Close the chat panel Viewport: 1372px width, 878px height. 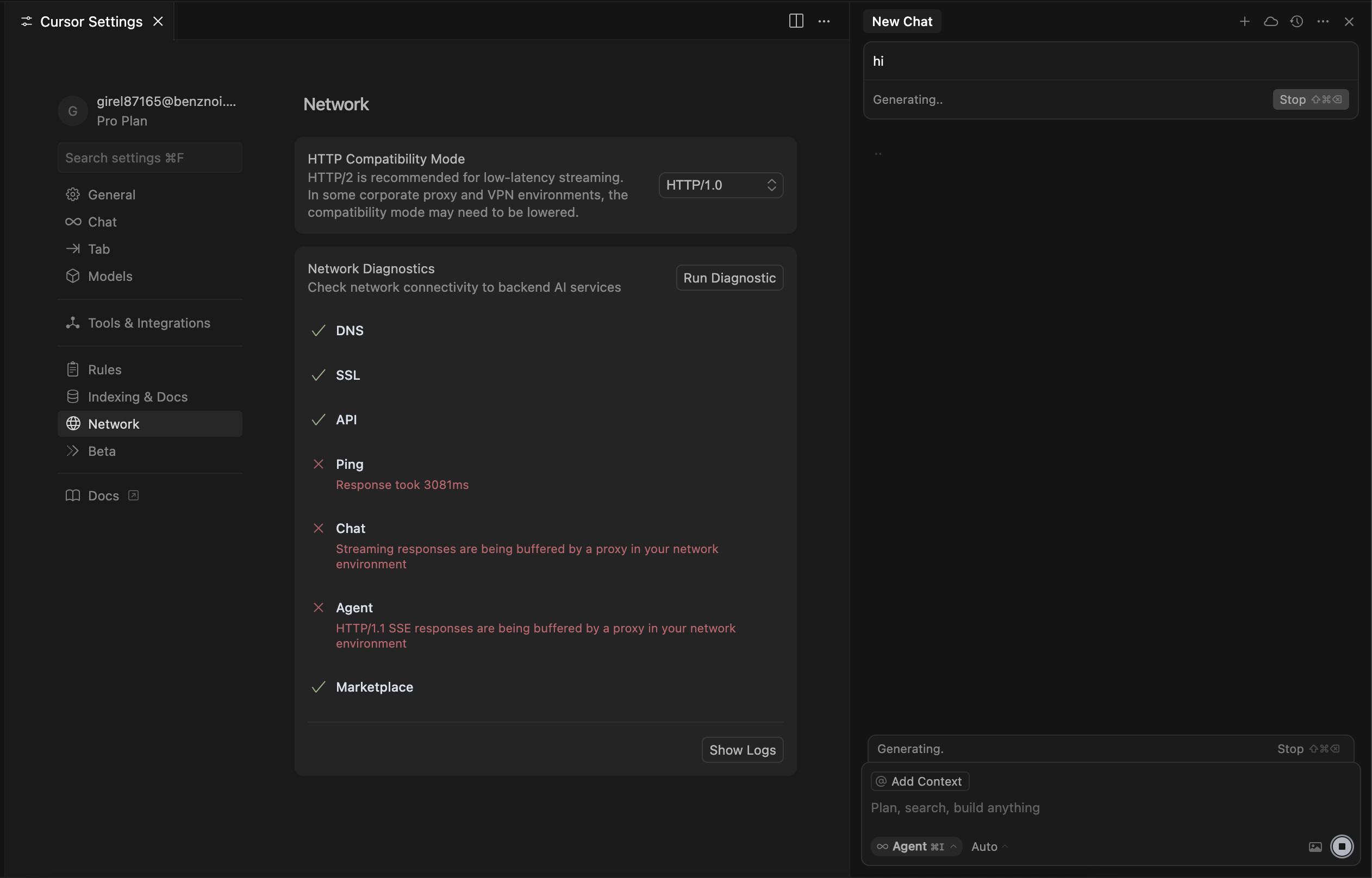1349,21
